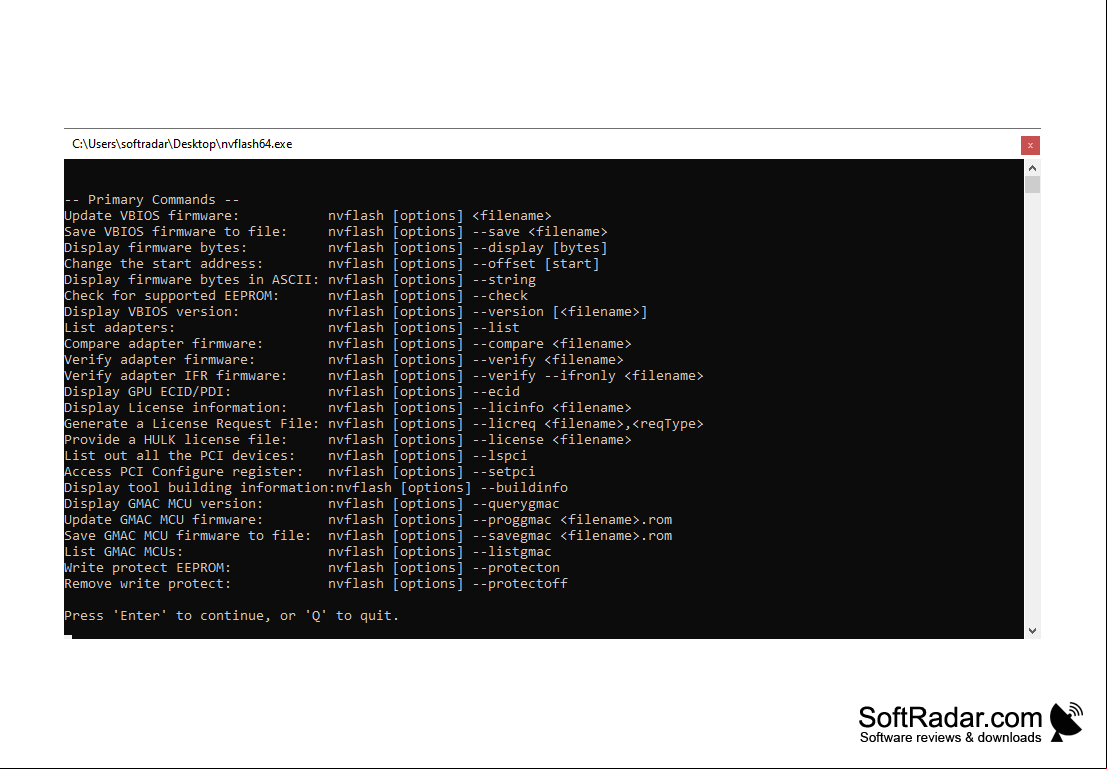1107x769 pixels.
Task: Click the '--display [bytes]' option text
Action: 540,248
